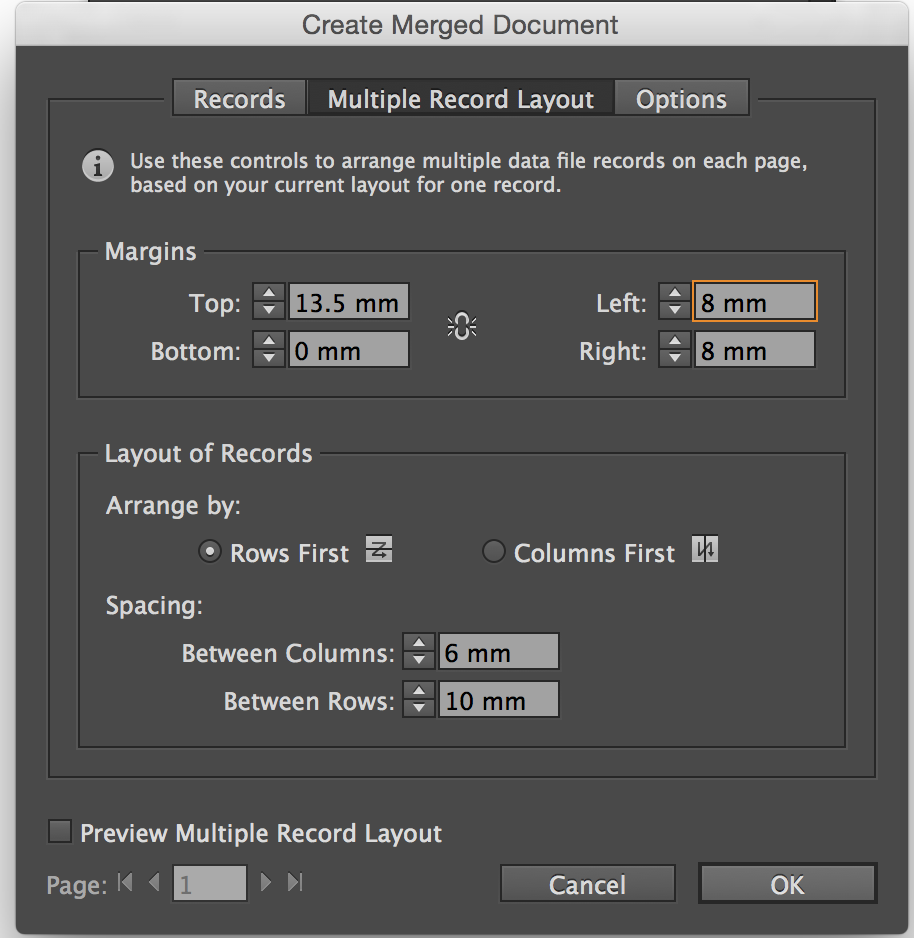Select the Columns First radio button
The width and height of the screenshot is (914, 938).
[x=493, y=552]
